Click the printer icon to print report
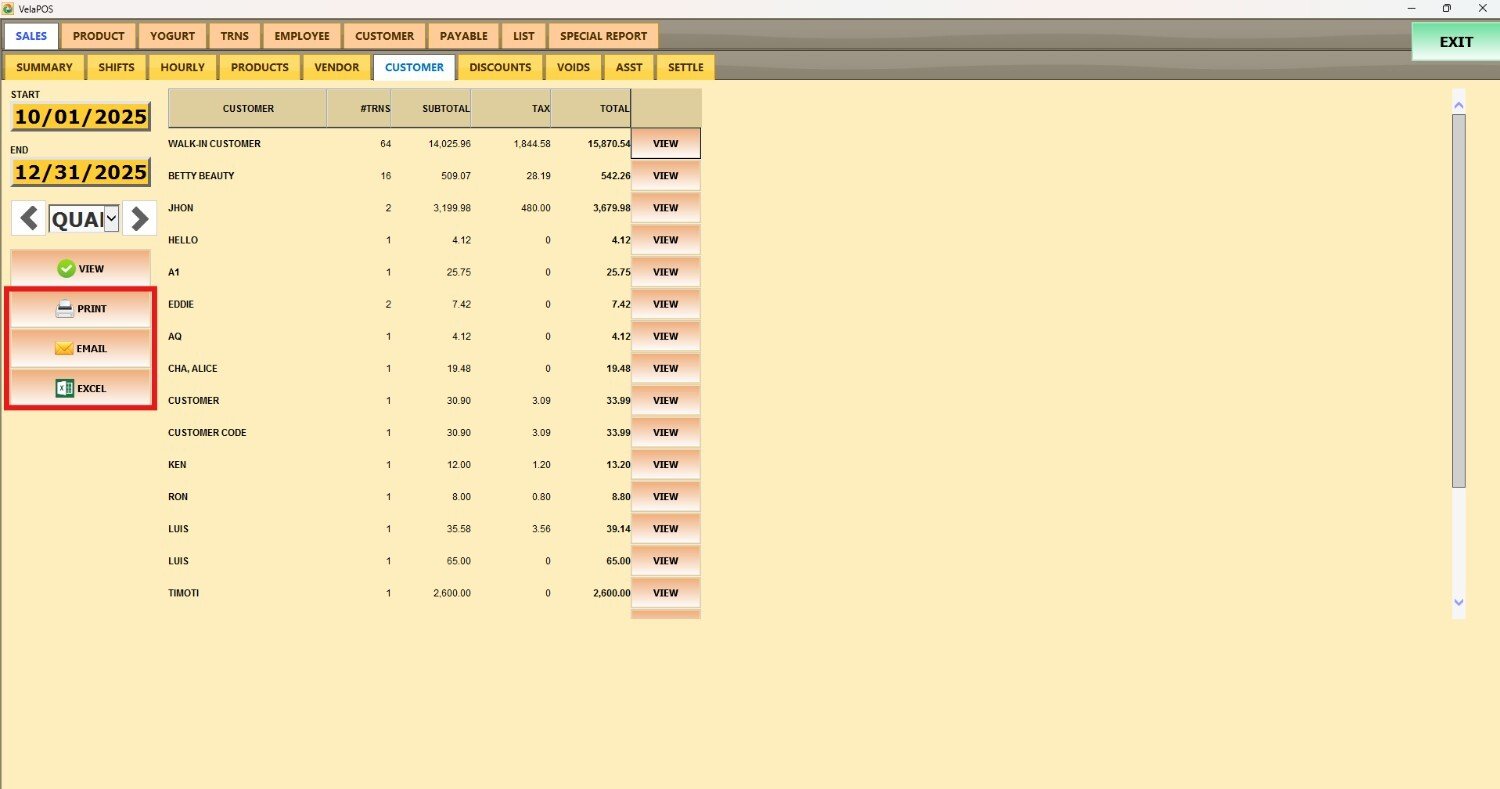The width and height of the screenshot is (1500, 789). pyautogui.click(x=65, y=309)
